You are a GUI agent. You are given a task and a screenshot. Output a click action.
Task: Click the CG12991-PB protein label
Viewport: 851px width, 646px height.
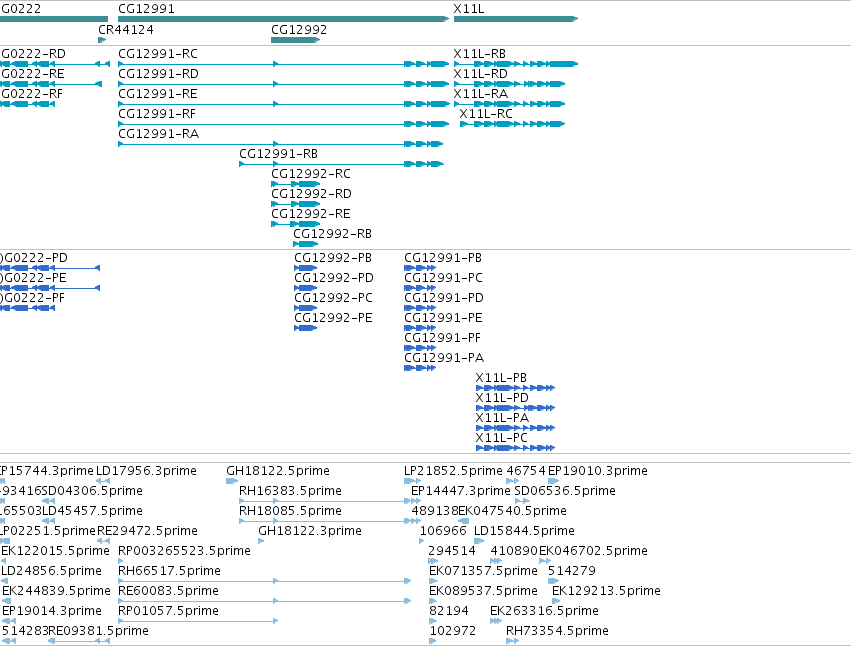(x=443, y=258)
